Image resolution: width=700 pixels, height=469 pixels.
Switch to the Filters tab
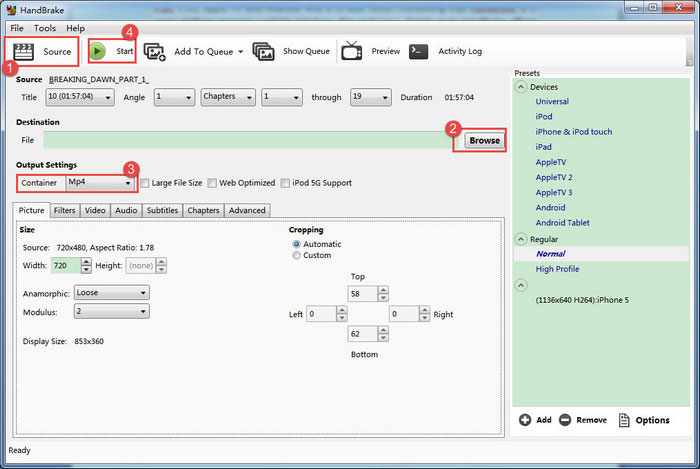click(x=65, y=210)
